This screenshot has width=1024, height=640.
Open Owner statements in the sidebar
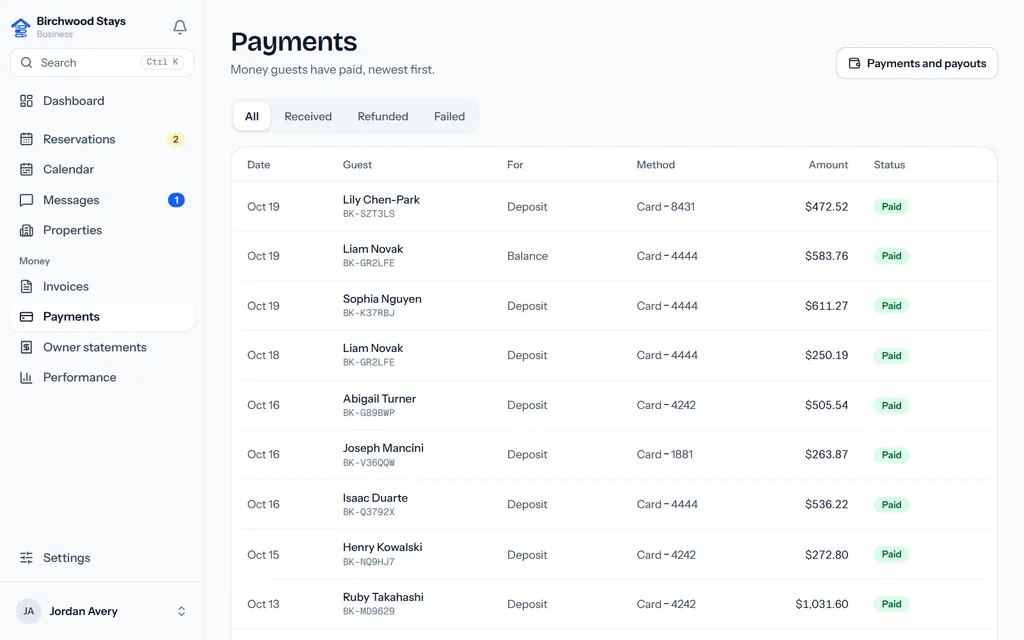(102, 347)
